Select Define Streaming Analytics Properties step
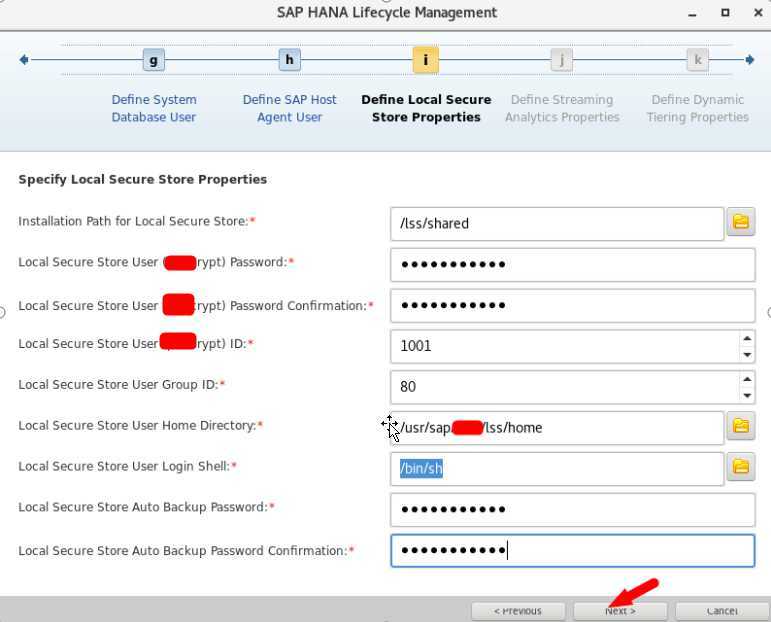Viewport: 771px width, 622px height. 562,108
